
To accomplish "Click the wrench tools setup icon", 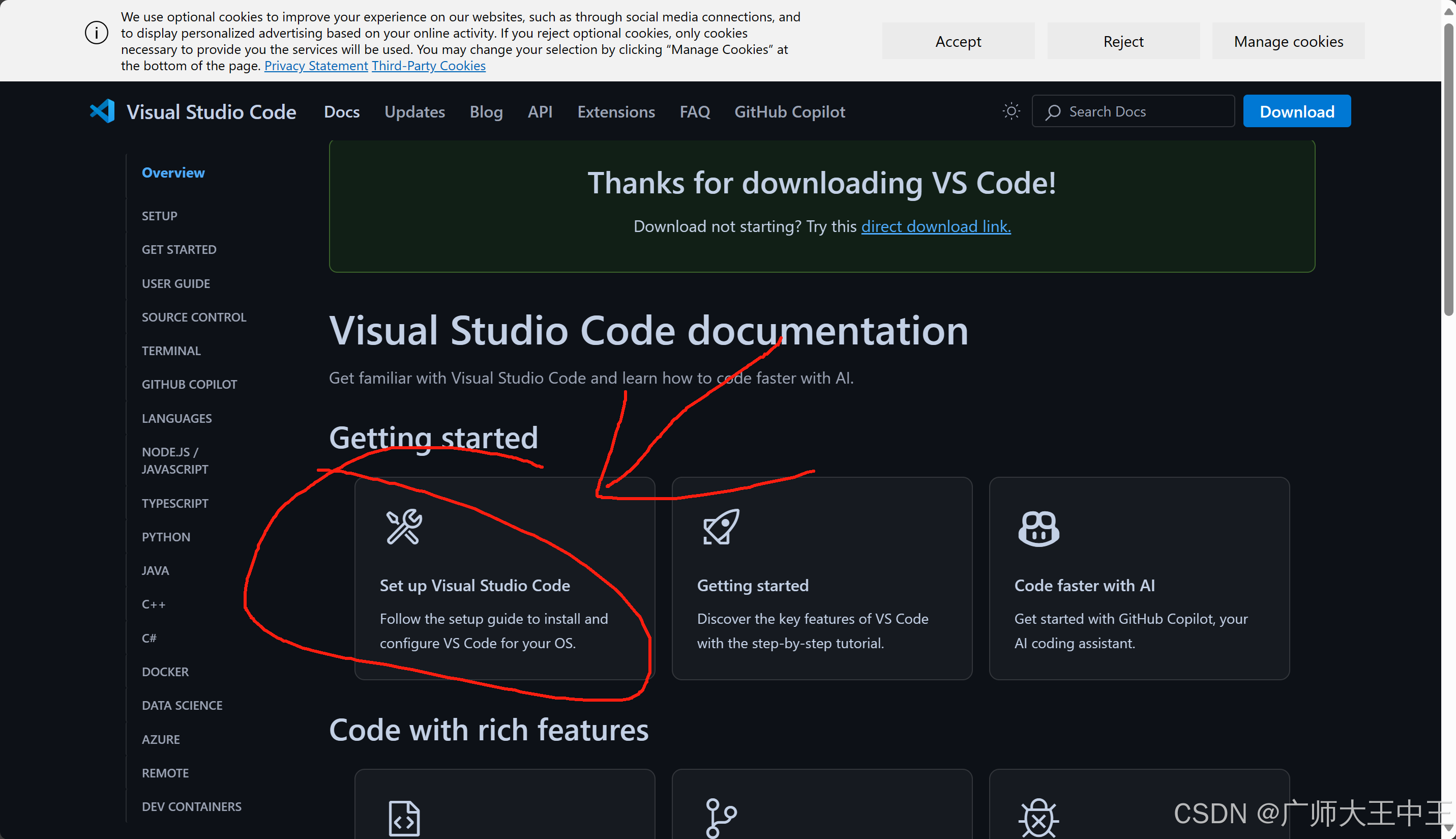I will point(404,527).
